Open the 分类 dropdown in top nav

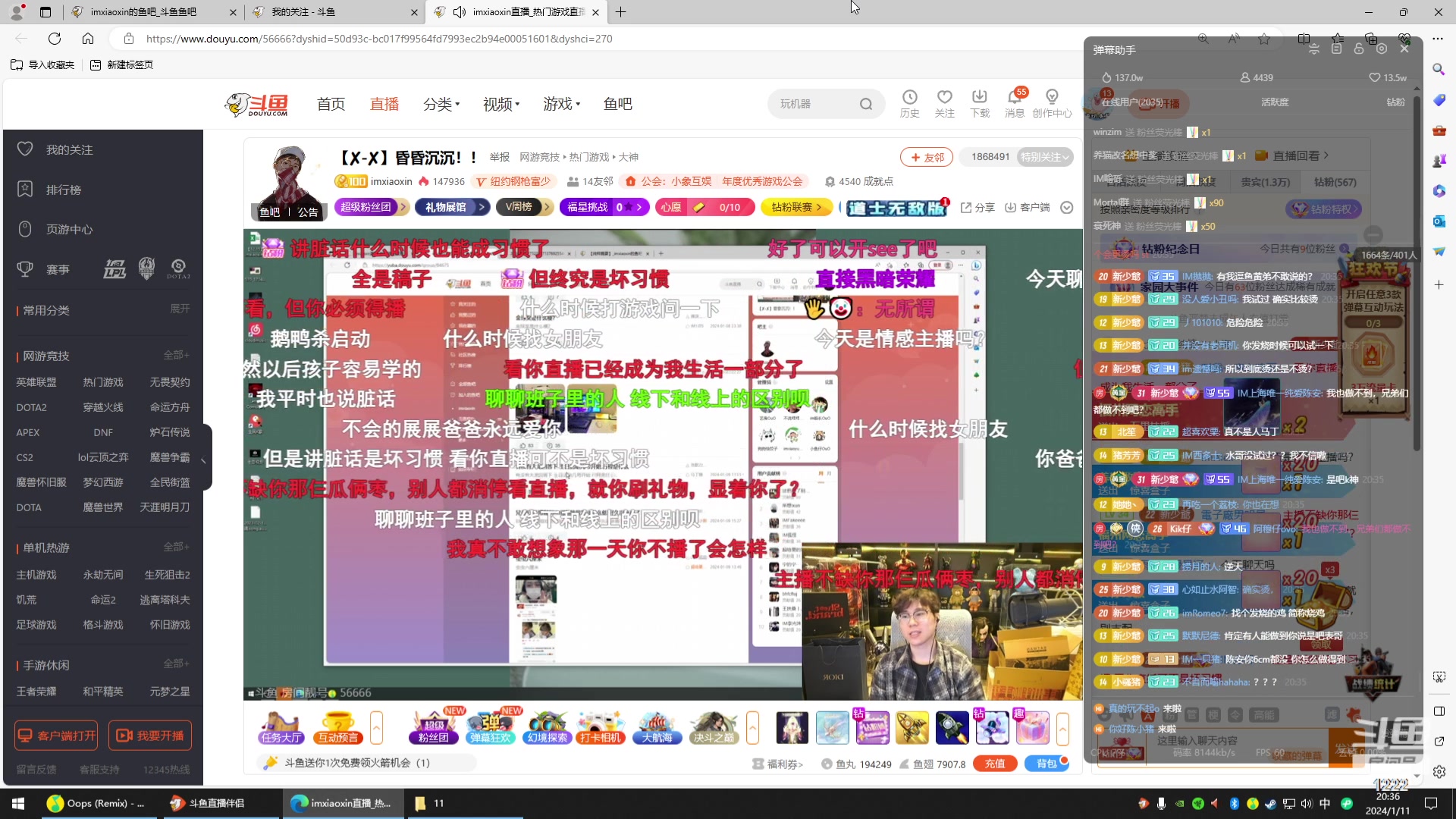[x=441, y=104]
